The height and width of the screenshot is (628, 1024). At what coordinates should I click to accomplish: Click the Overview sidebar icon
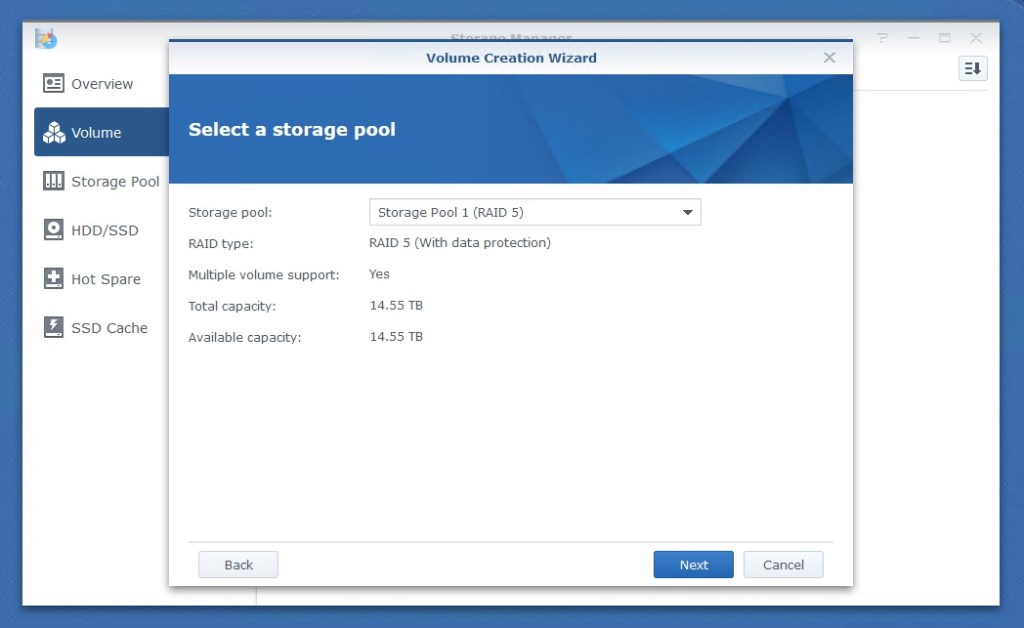(x=54, y=84)
